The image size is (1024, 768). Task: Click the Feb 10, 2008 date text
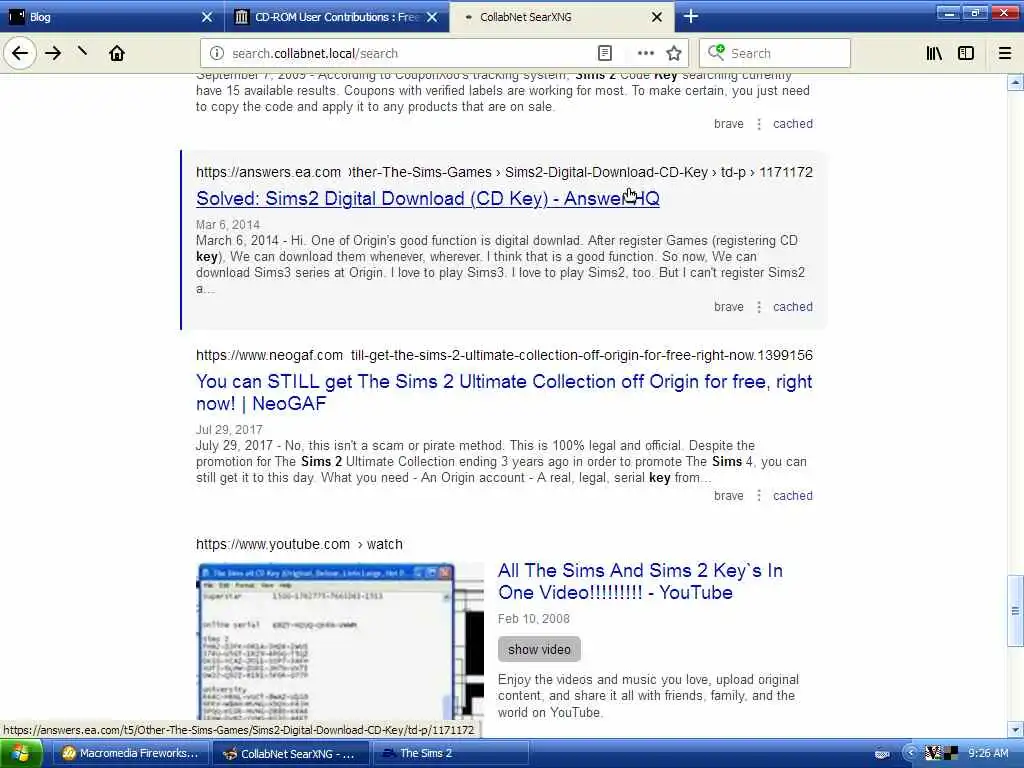(x=534, y=618)
